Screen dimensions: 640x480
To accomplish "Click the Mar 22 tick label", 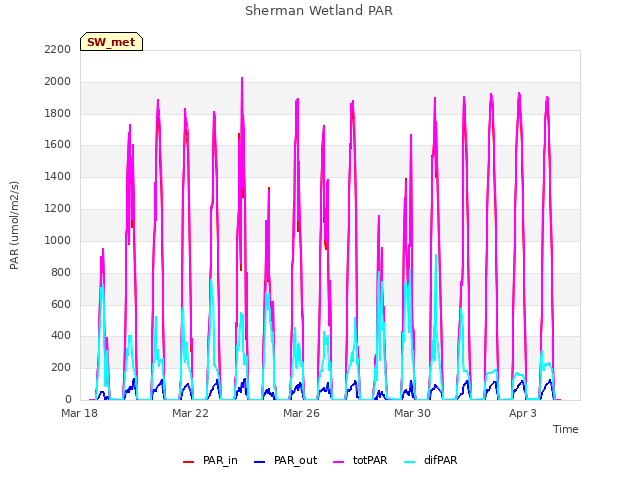I will [190, 413].
